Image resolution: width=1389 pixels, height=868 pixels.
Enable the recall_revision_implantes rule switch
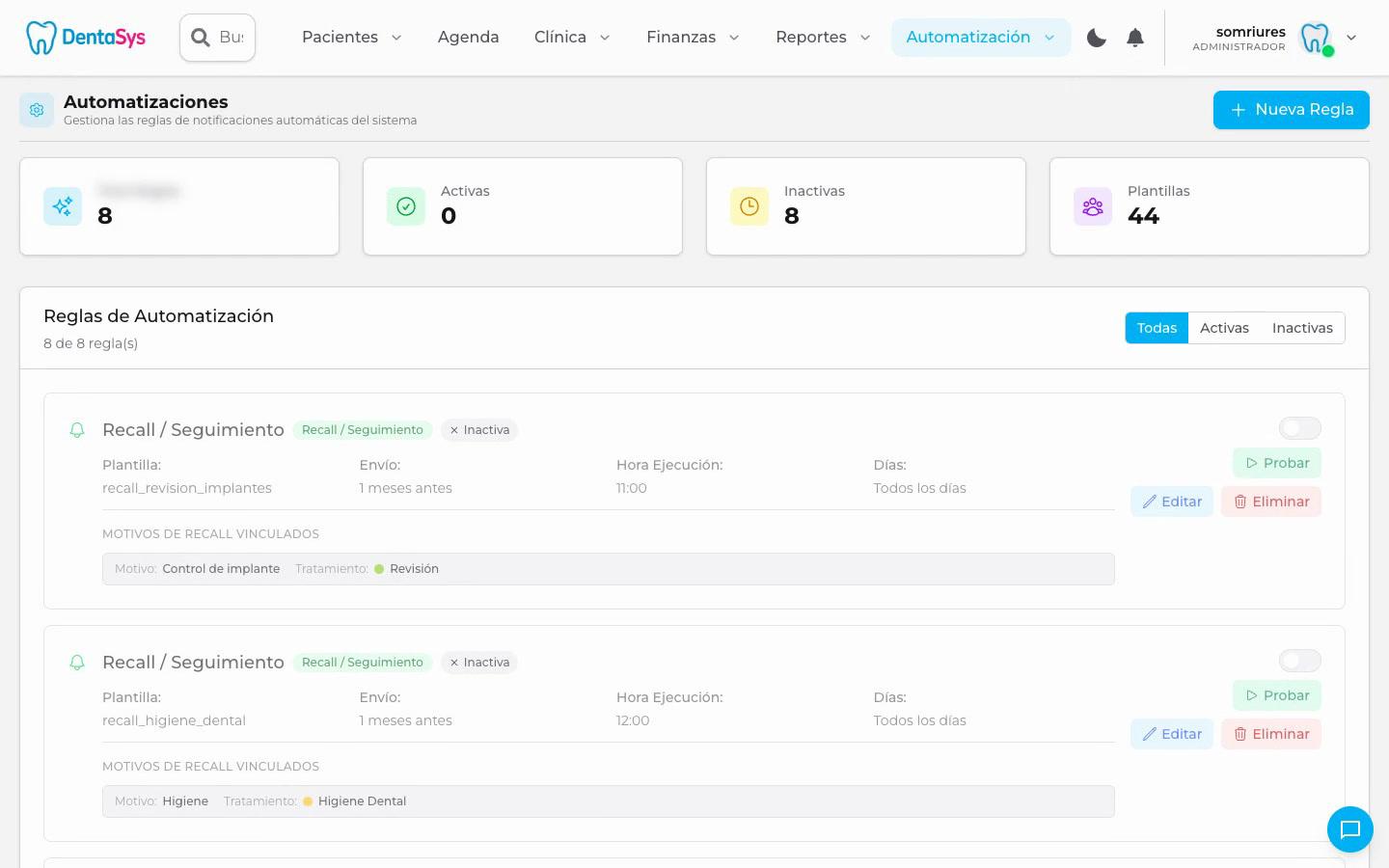(1300, 428)
